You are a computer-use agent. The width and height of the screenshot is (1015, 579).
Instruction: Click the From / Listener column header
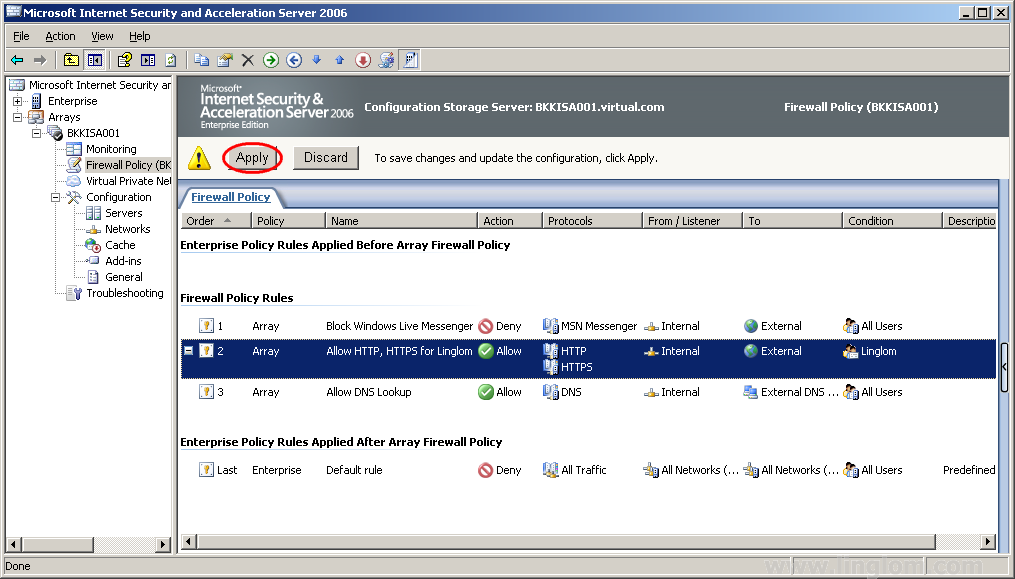pyautogui.click(x=693, y=221)
